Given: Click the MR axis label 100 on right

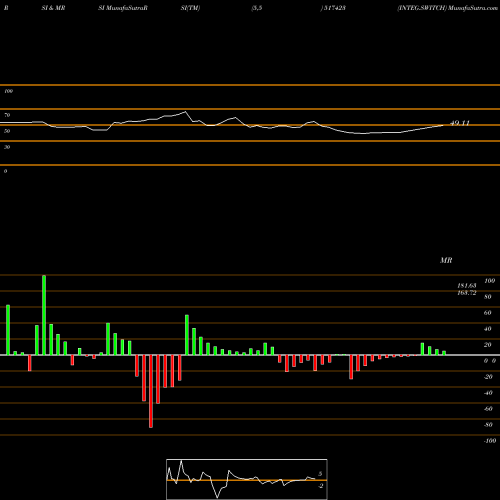Looking at the screenshot, I should coord(489,281).
